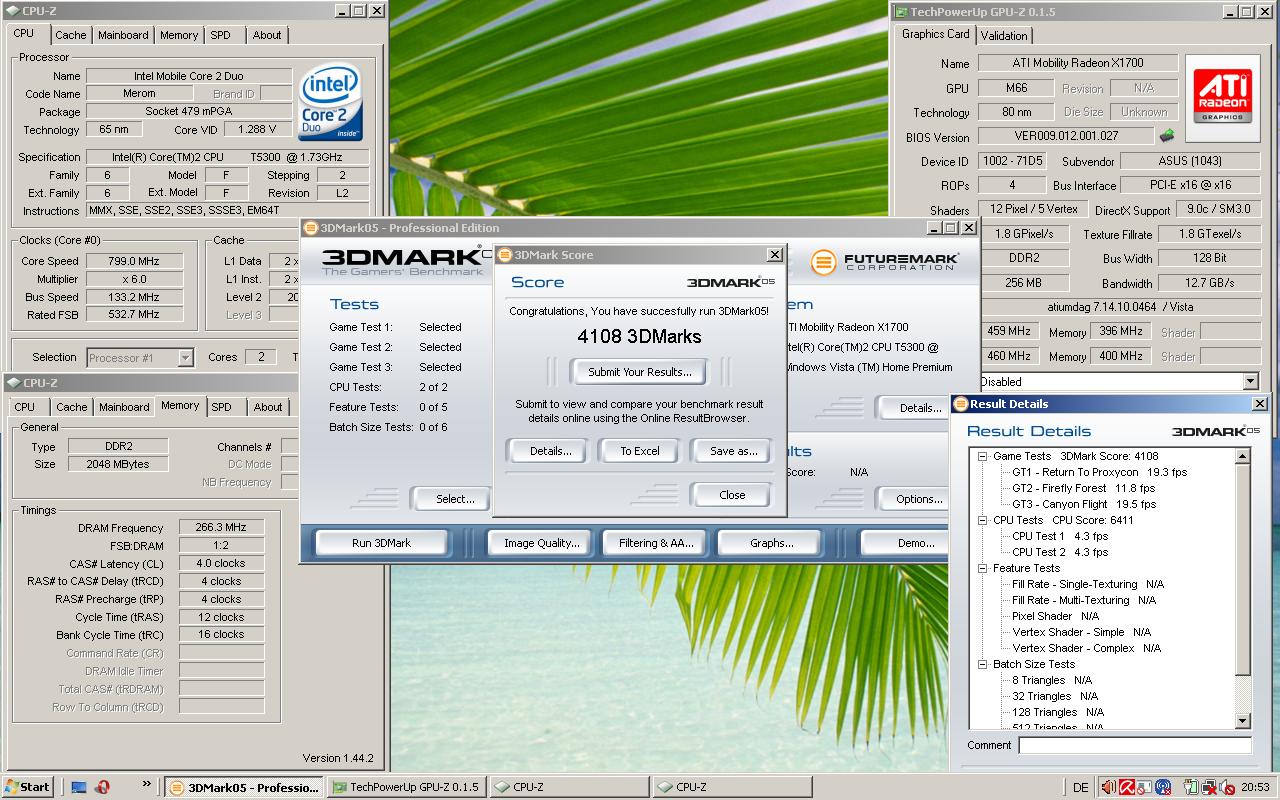Open the Windows Start menu

pos(28,787)
